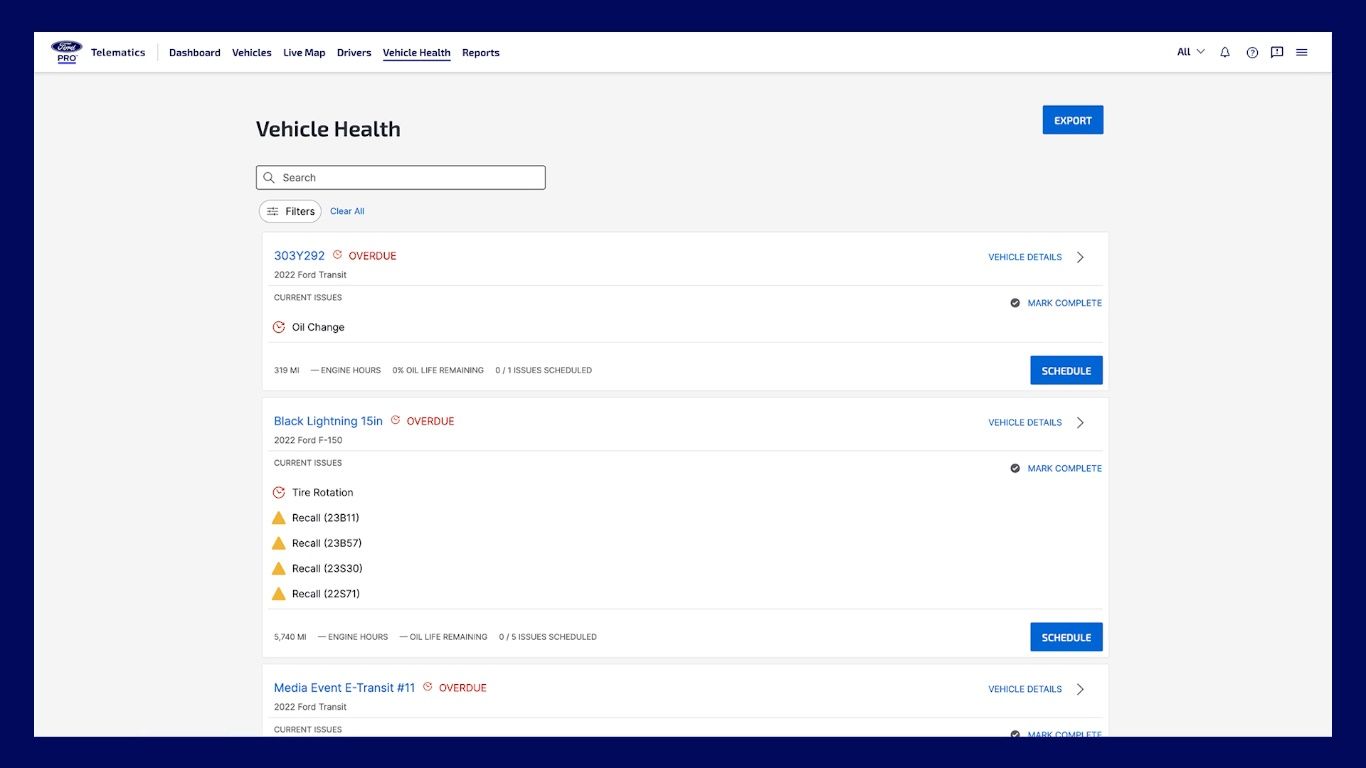Click warning triangle for Recall (23B11)
The image size is (1366, 768).
point(279,518)
